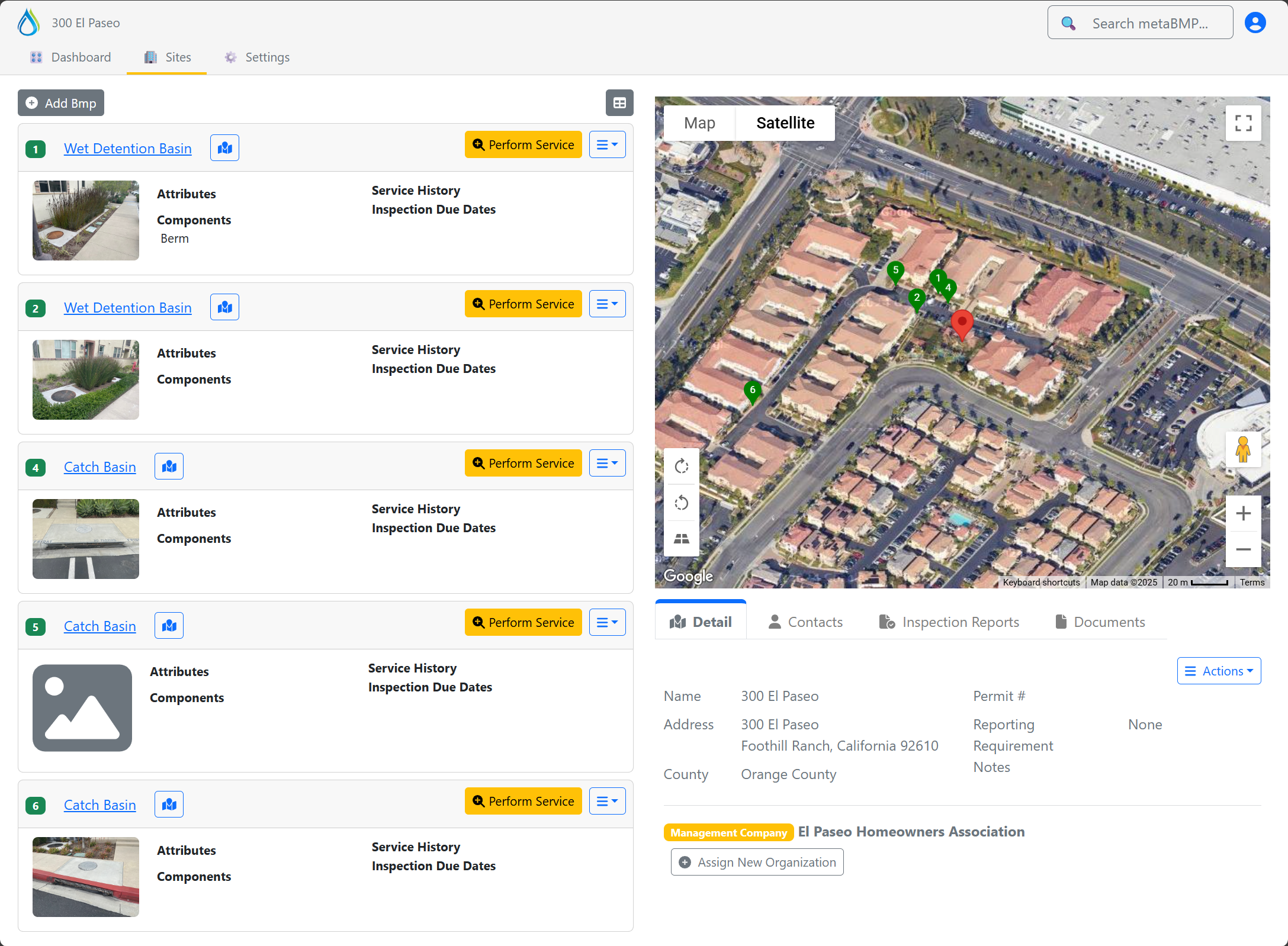Click BMP 5 placeholder image thumbnail
The image size is (1288, 946).
(82, 708)
